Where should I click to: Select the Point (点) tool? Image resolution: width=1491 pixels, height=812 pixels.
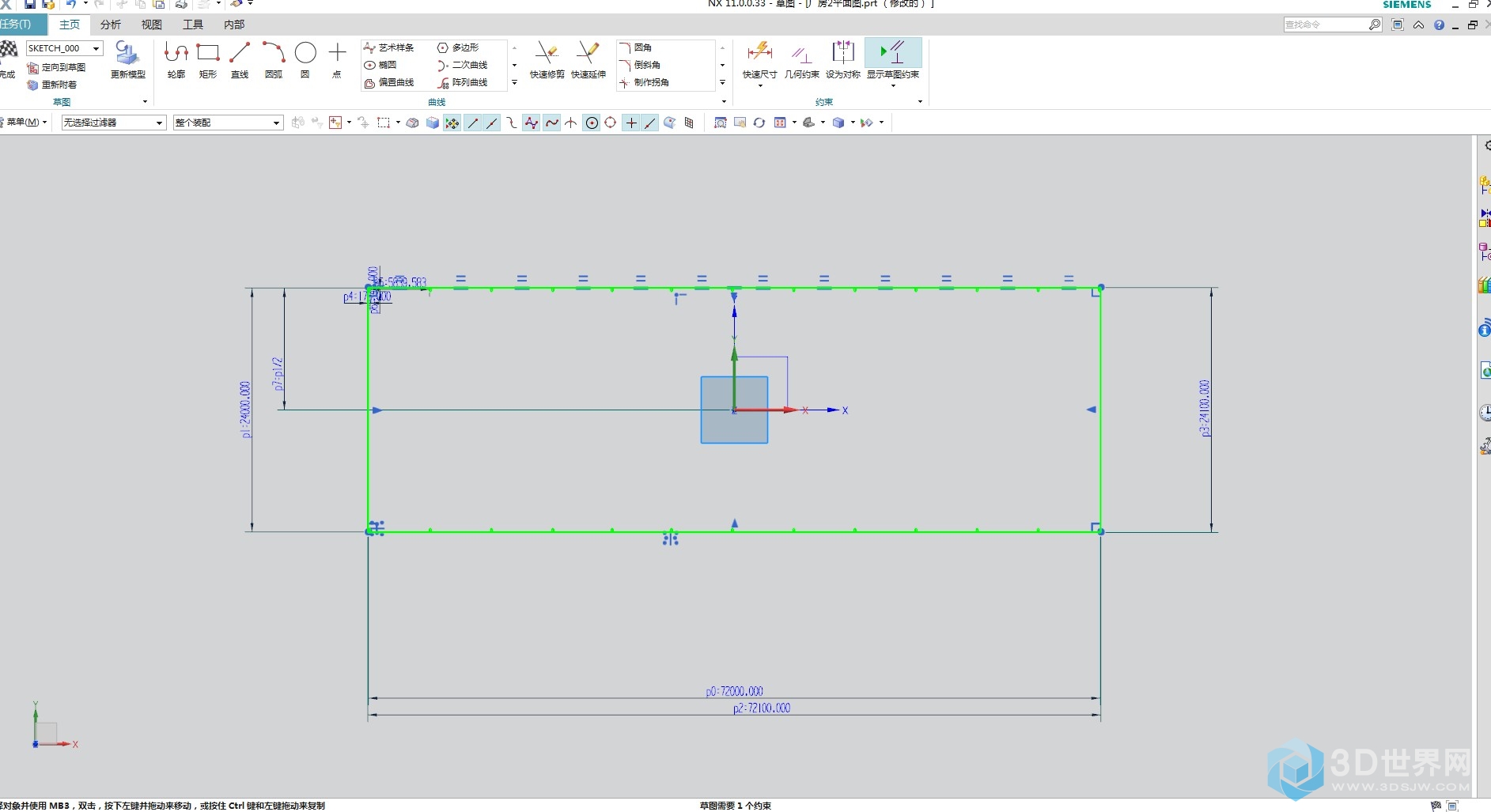pos(337,59)
